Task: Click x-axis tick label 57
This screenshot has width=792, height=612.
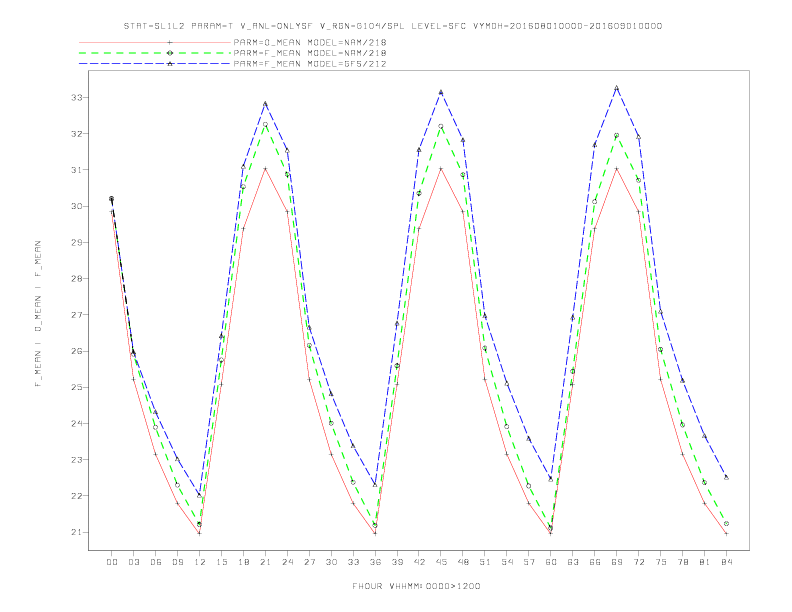Action: 529,562
